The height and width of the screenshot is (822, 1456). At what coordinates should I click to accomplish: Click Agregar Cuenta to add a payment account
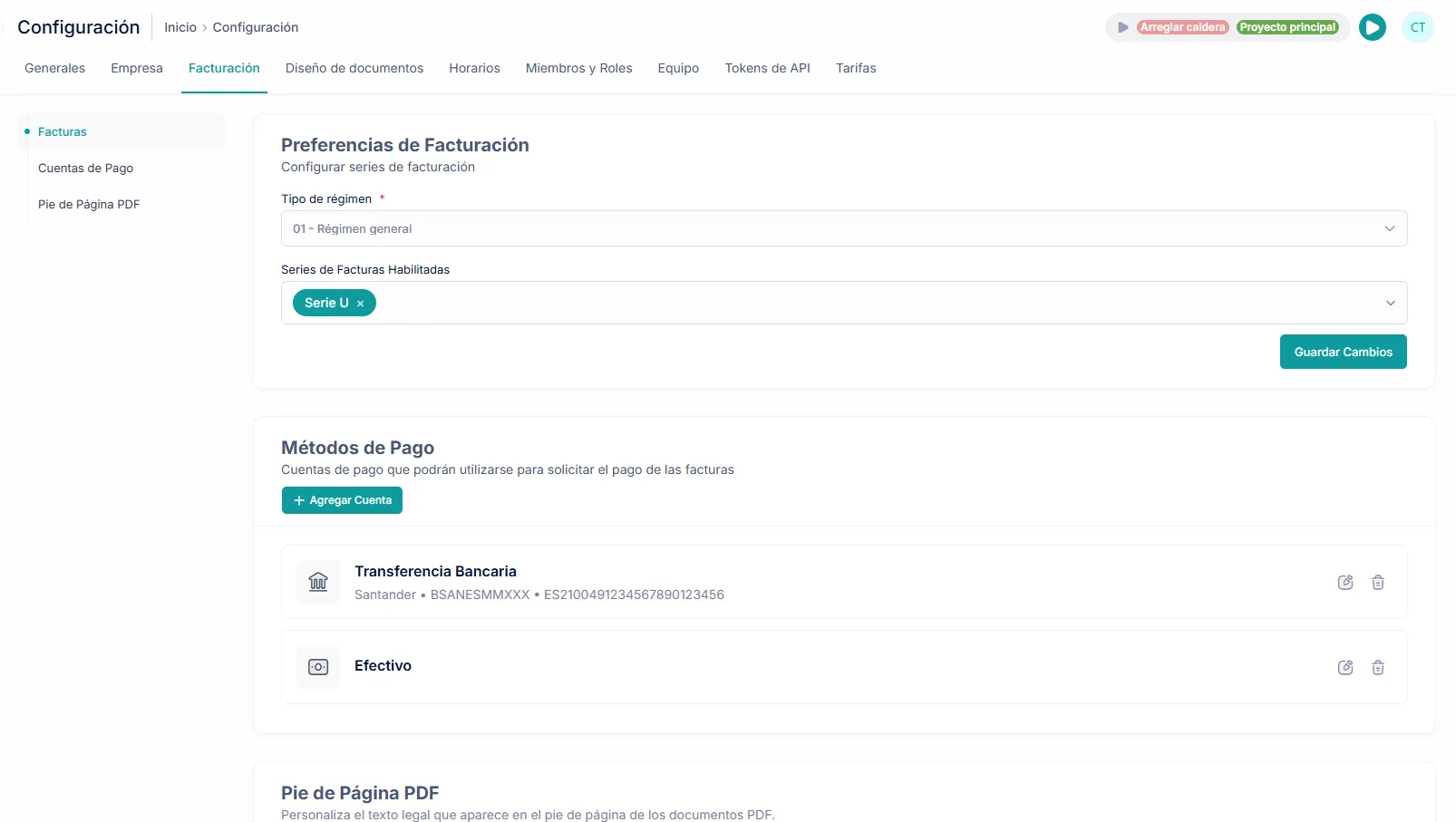342,500
